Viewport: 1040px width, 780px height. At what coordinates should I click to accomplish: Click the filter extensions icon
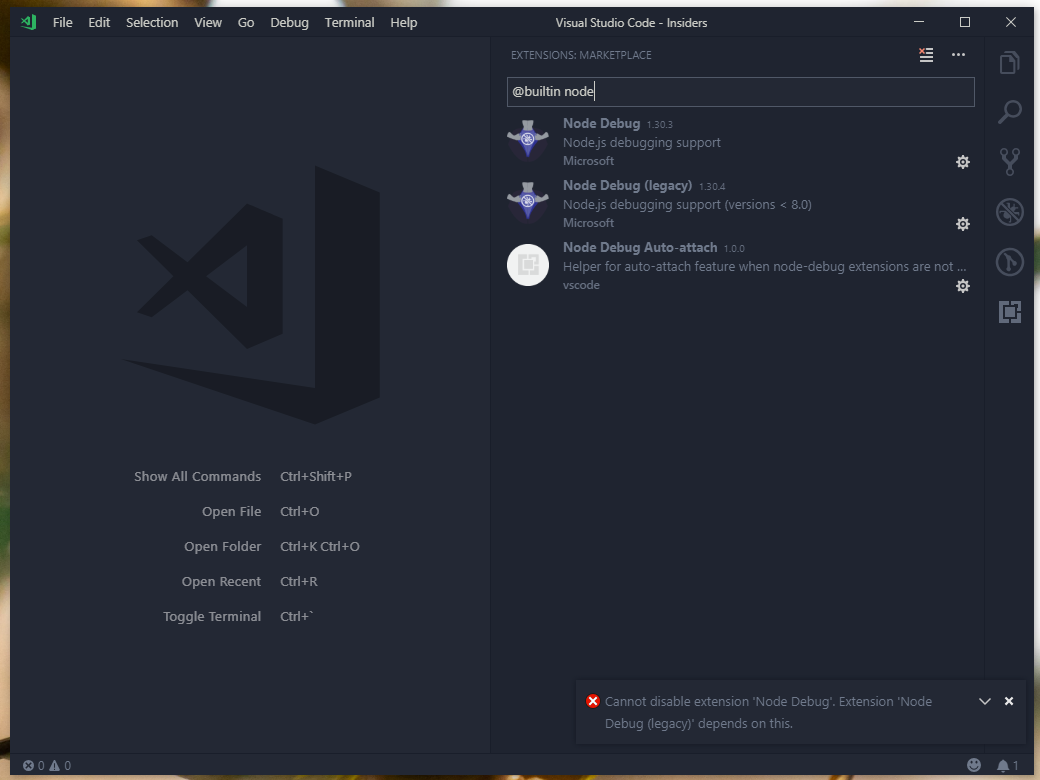coord(925,55)
